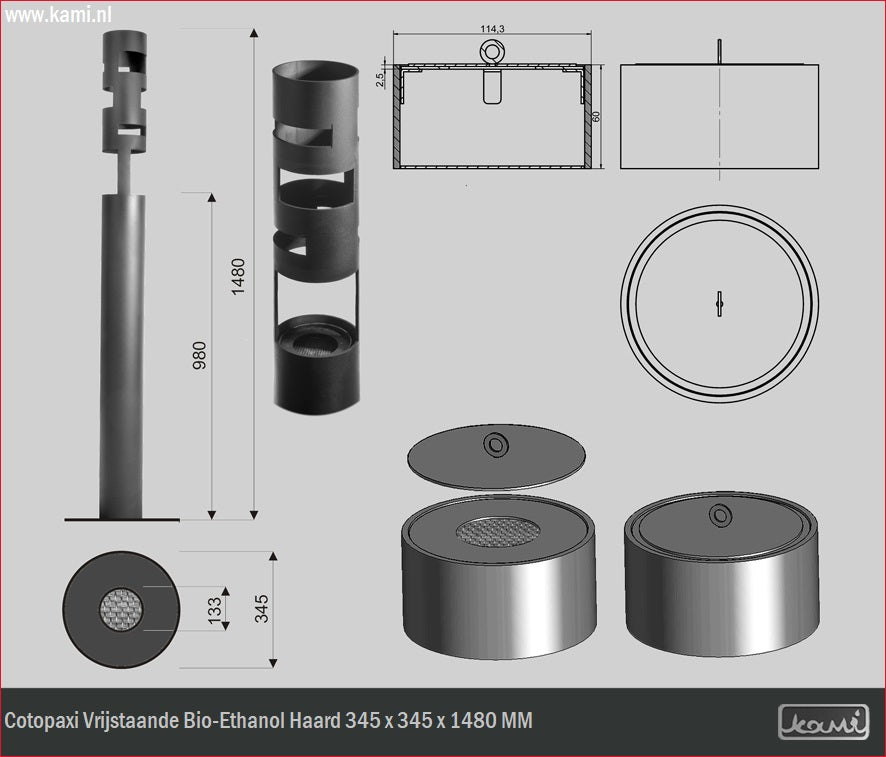
Task: Click the base plate top view mesh center
Action: click(x=122, y=608)
